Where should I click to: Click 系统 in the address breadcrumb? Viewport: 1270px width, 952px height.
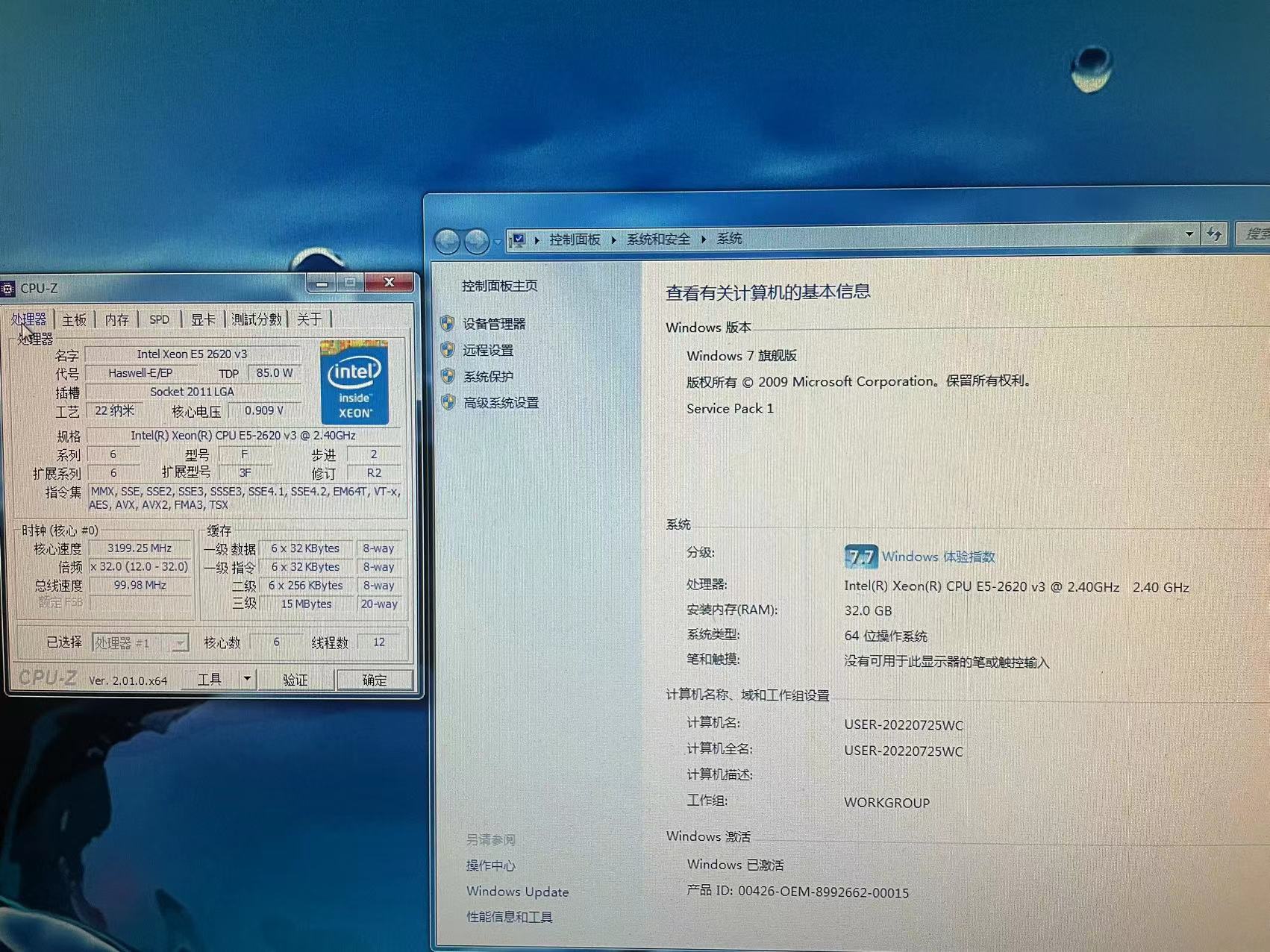coord(729,239)
